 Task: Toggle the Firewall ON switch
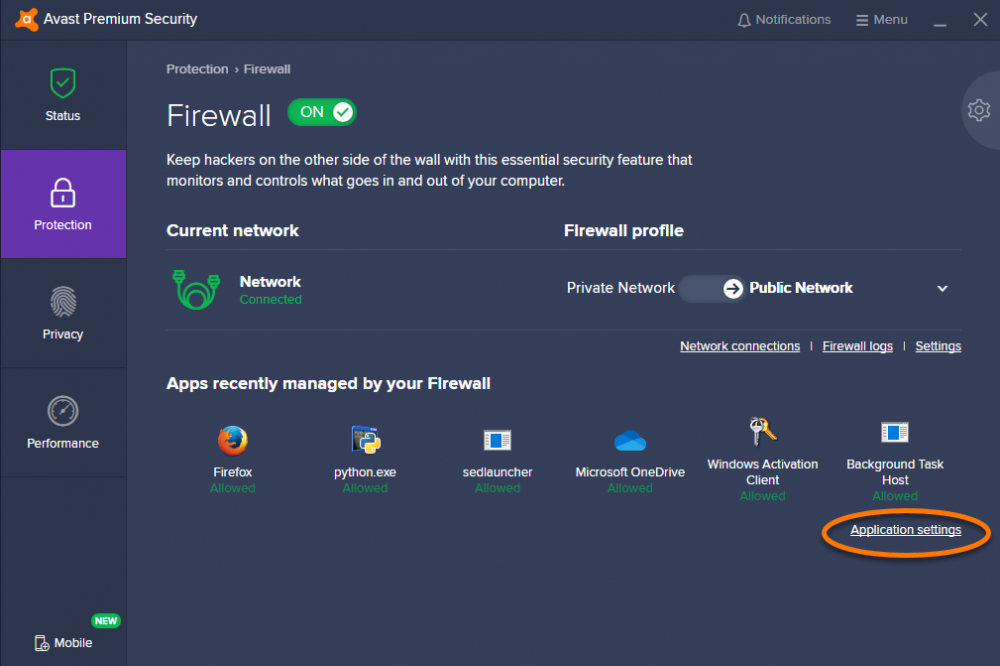(321, 112)
